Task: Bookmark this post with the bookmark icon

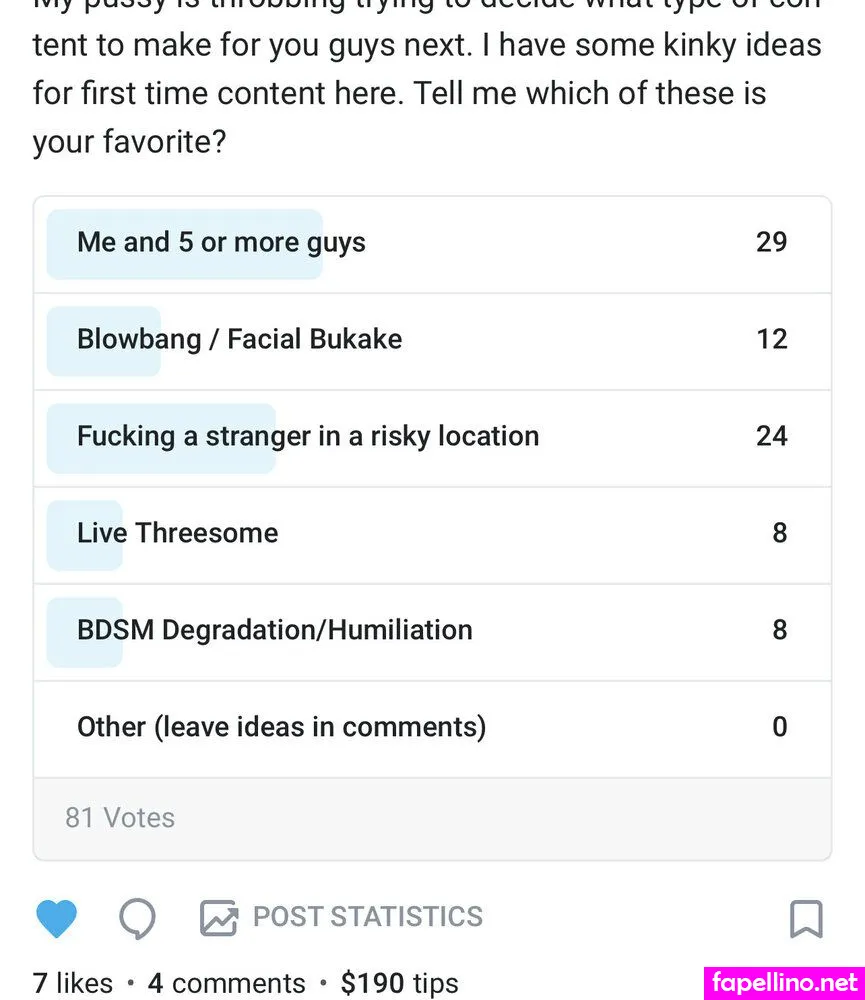Action: point(806,918)
